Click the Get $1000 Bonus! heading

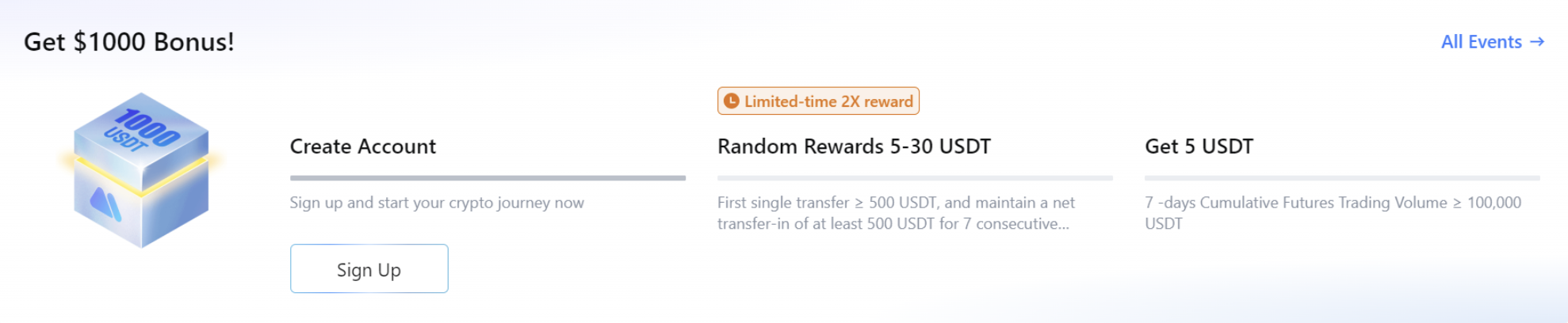129,42
